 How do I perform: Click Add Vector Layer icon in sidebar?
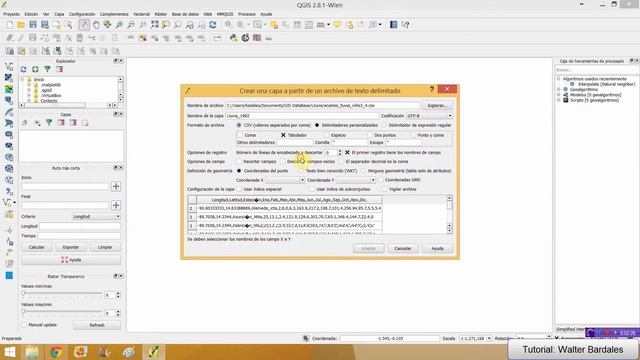click(9, 66)
